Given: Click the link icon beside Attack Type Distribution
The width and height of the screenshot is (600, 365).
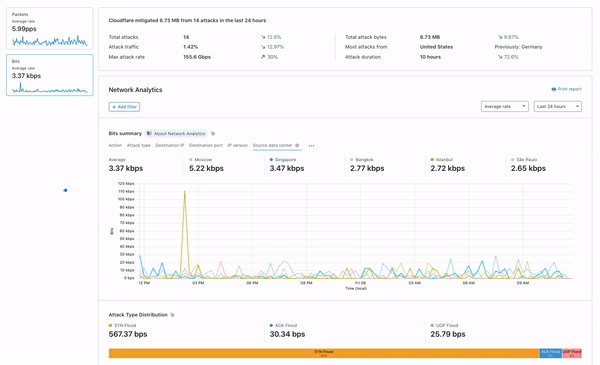Looking at the screenshot, I should point(172,315).
